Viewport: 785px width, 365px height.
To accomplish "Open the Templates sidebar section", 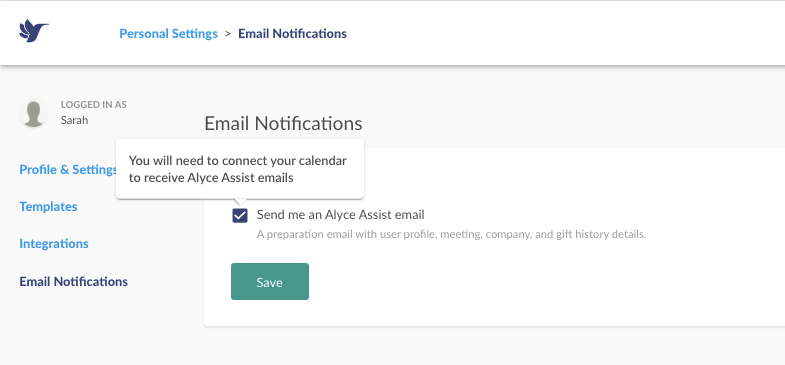I will [x=48, y=206].
